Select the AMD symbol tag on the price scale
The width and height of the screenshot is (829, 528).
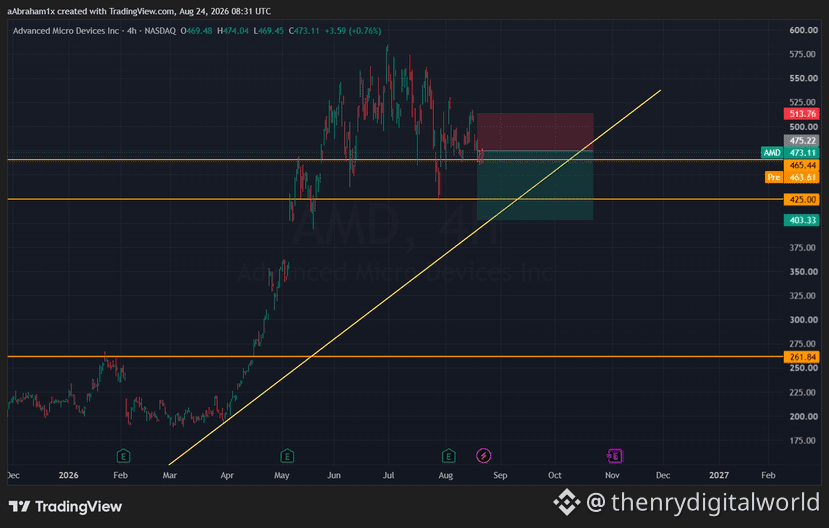coord(771,153)
